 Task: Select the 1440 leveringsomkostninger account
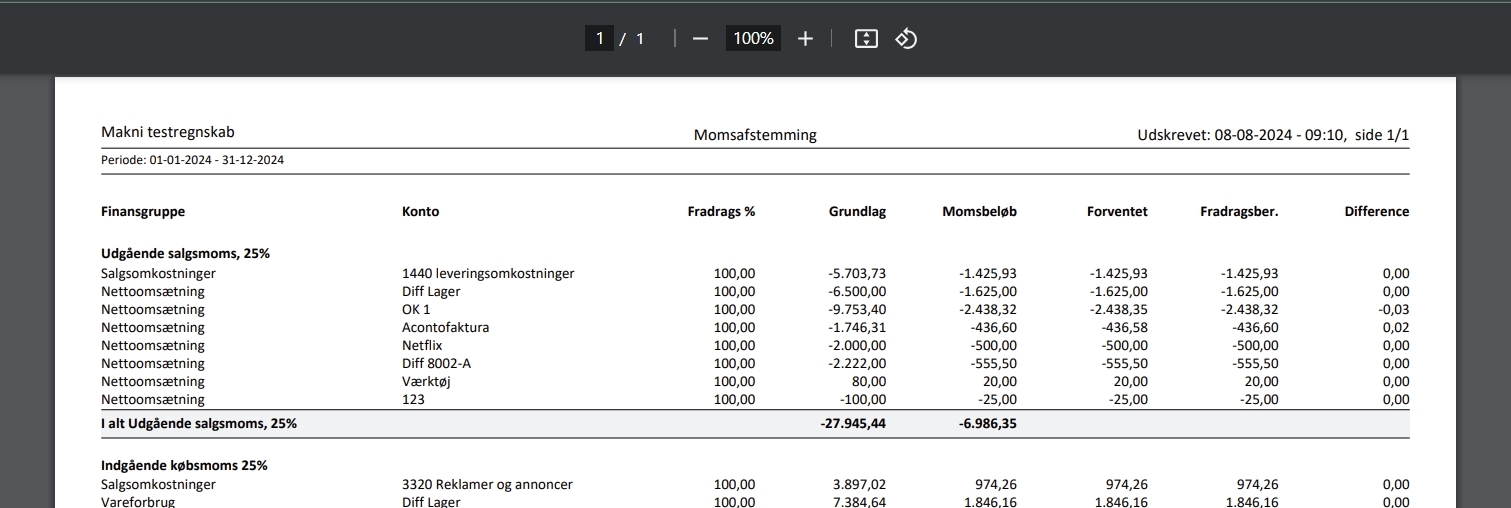(488, 274)
